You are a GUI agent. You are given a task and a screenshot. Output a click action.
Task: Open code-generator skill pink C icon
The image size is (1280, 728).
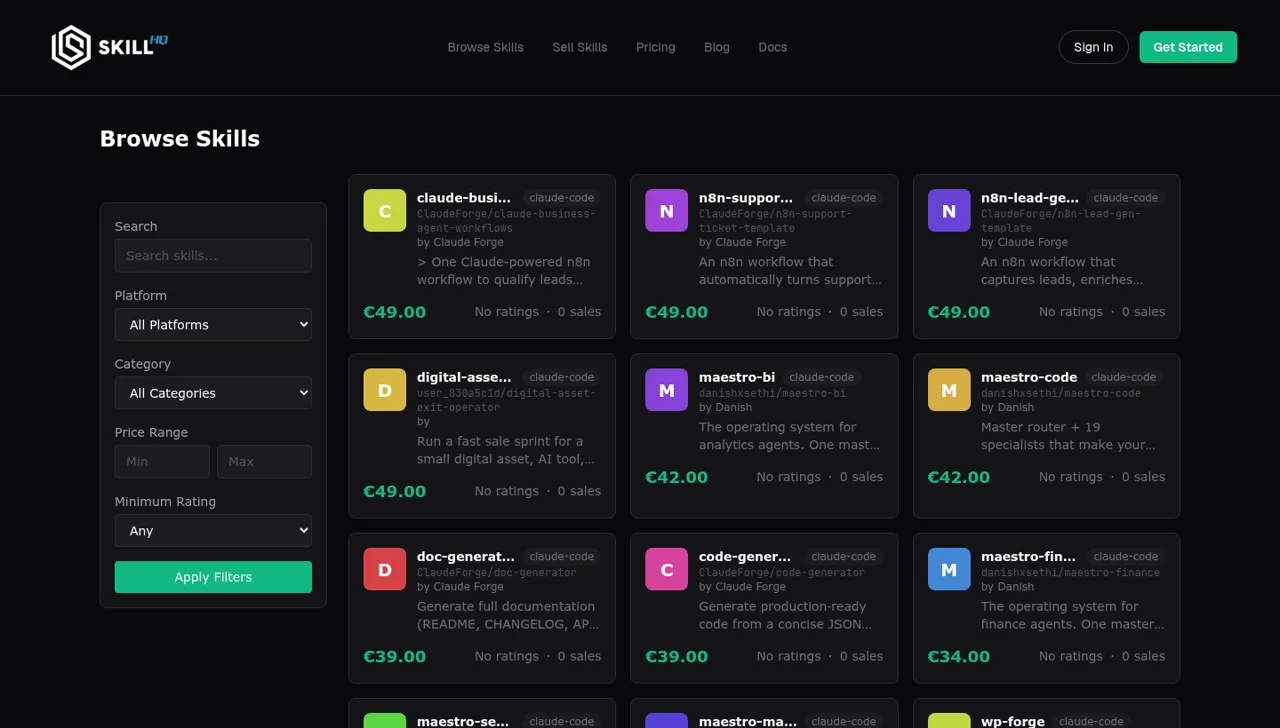(x=667, y=569)
